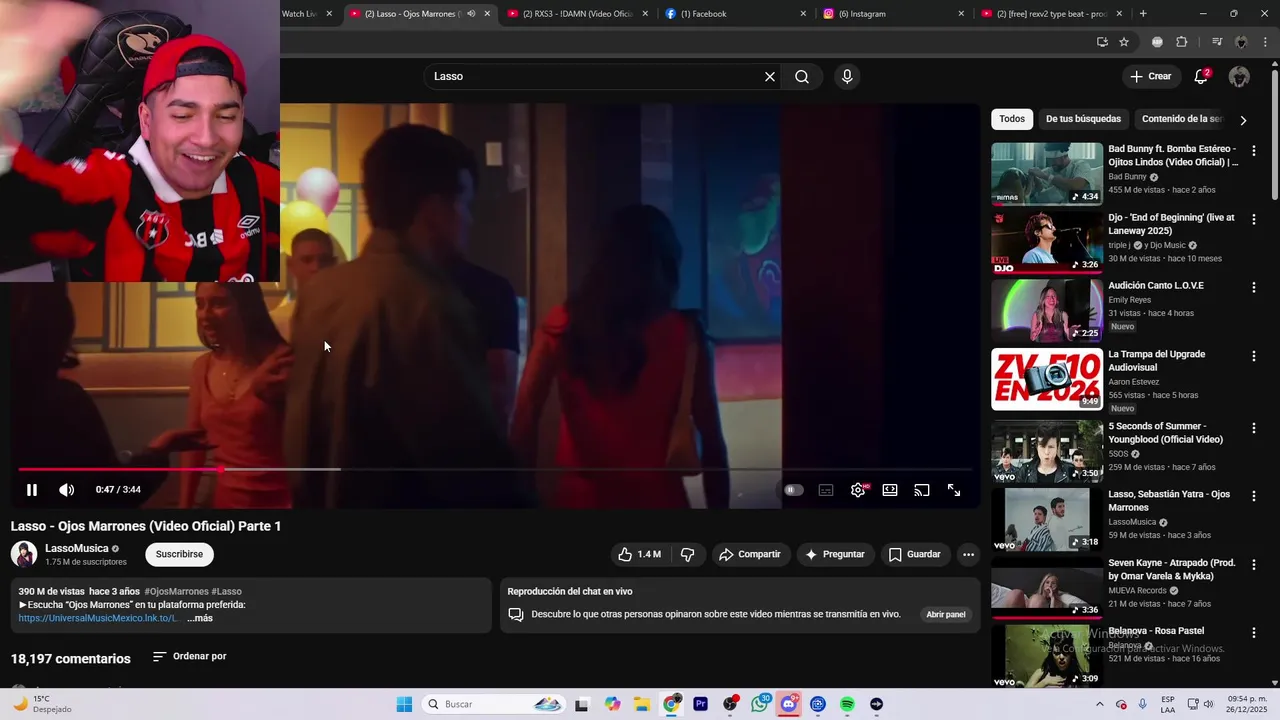Open File Explorer from the taskbar
1280x720 pixels.
[x=642, y=704]
